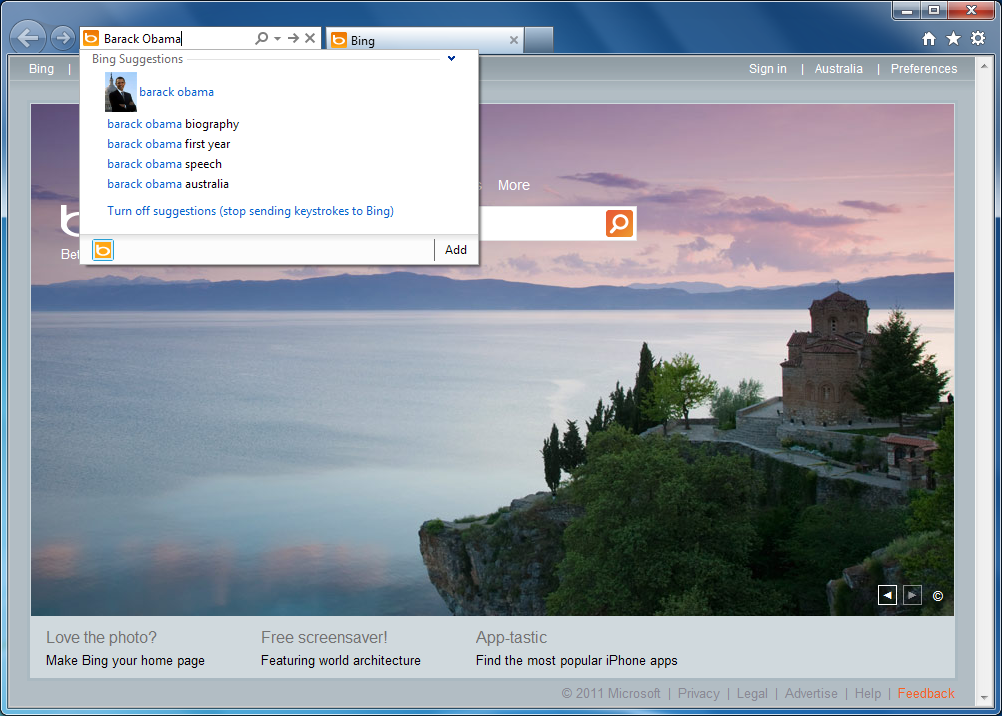Click Bing link in page header

click(x=42, y=68)
